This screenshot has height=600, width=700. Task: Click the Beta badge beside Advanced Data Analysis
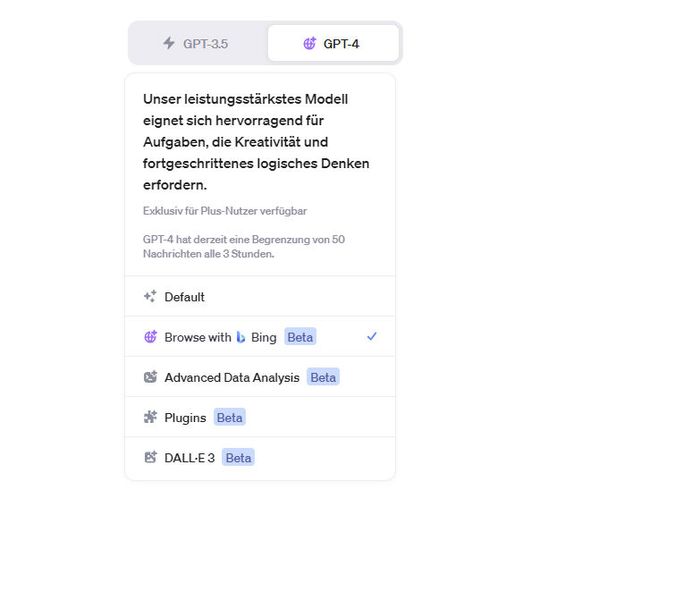[323, 377]
